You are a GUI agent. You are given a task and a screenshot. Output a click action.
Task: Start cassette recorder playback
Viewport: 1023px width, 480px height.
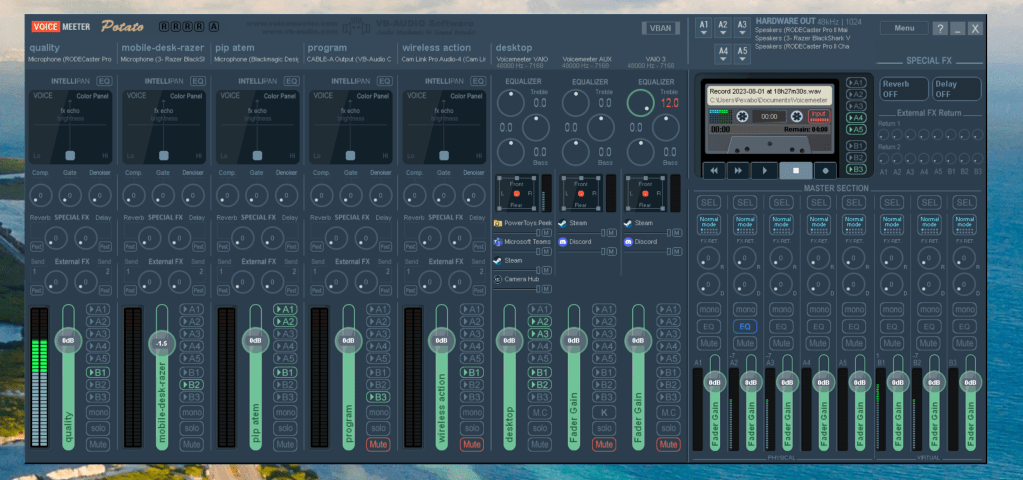pos(764,170)
